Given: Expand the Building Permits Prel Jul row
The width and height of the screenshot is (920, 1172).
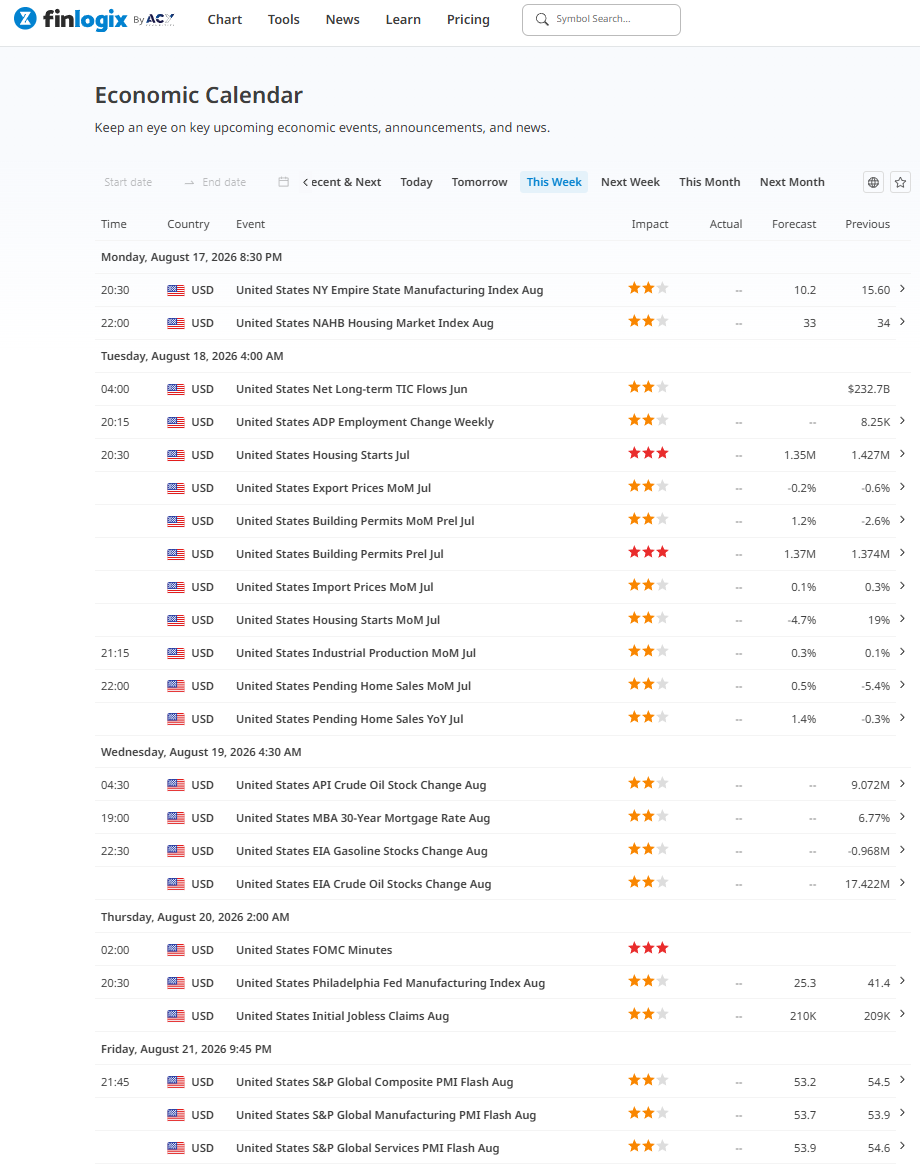Looking at the screenshot, I should [902, 552].
